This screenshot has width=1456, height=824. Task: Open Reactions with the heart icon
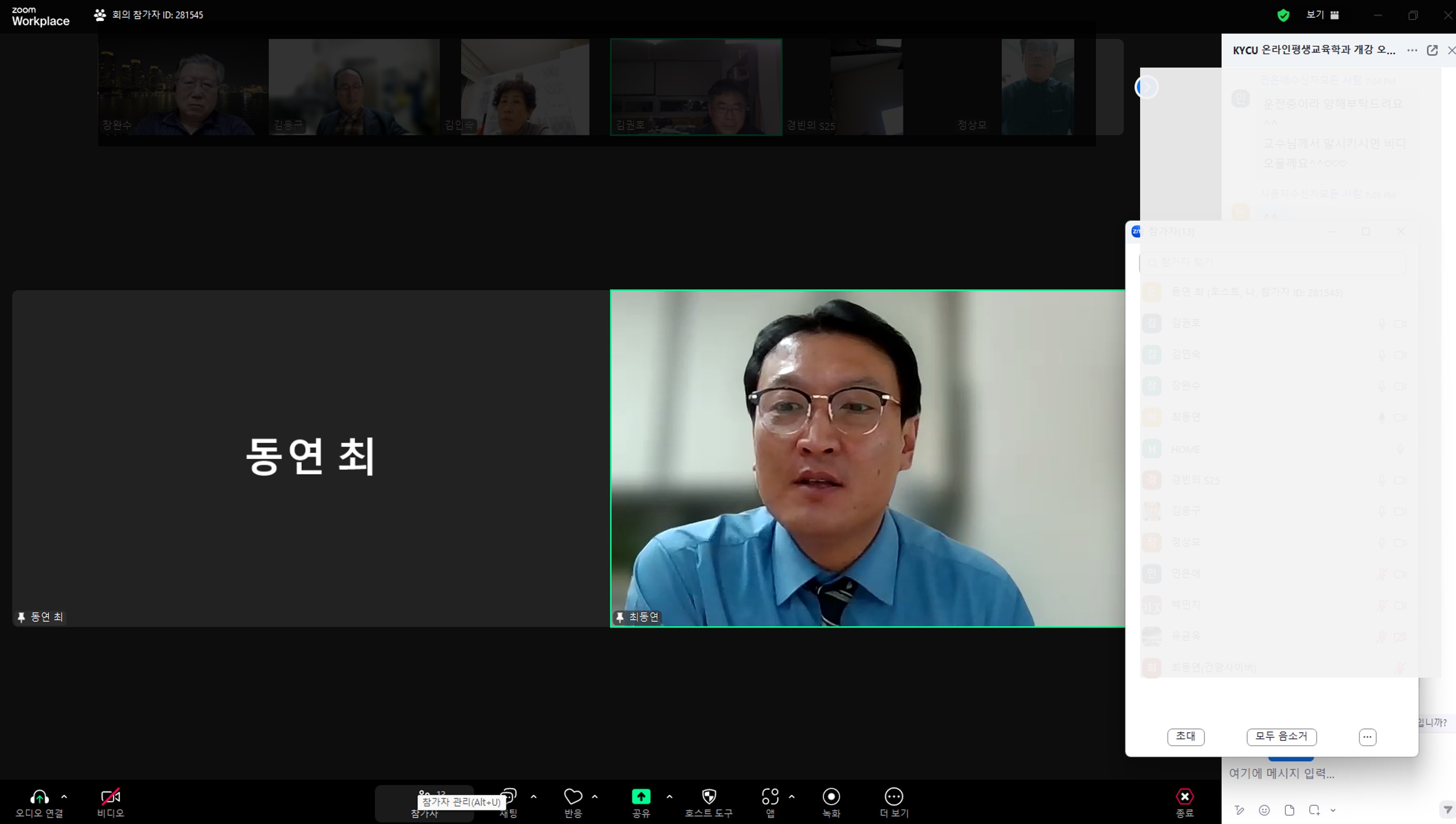pyautogui.click(x=573, y=797)
